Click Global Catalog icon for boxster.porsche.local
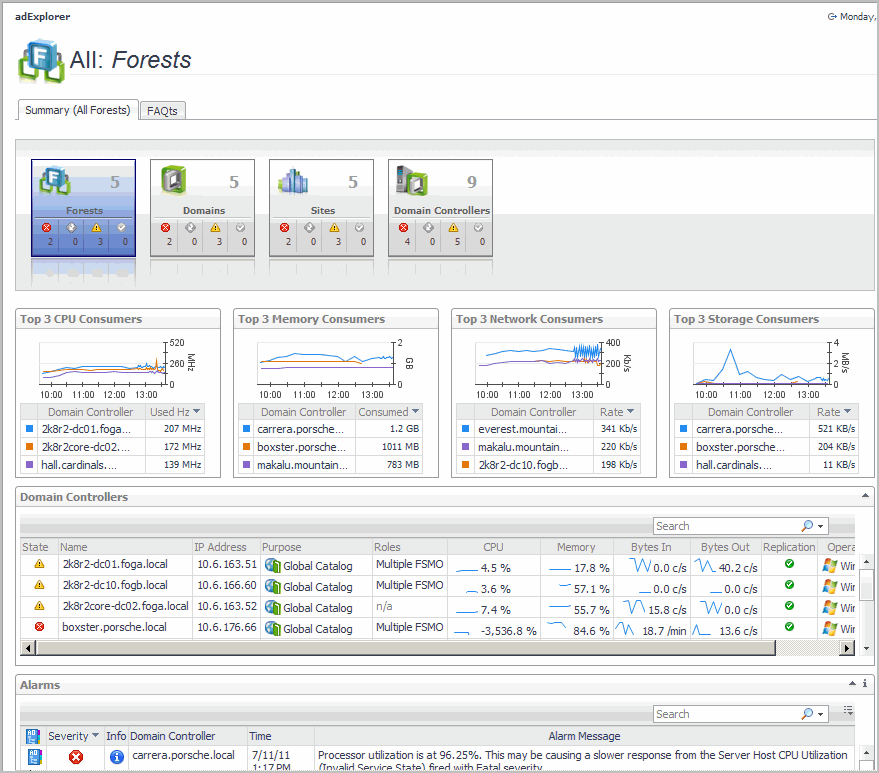 coord(271,628)
